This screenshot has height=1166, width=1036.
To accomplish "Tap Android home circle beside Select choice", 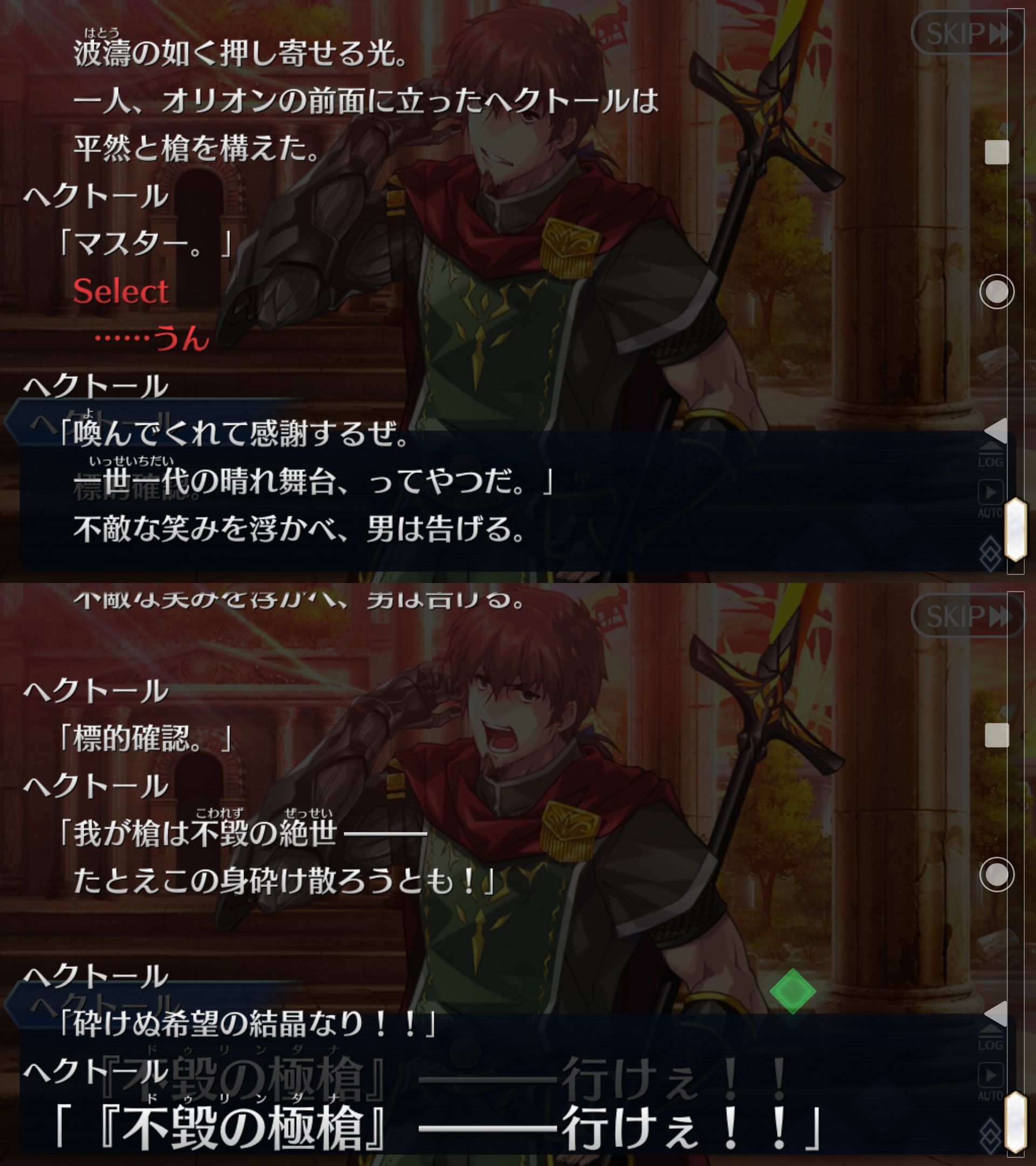I will click(997, 291).
